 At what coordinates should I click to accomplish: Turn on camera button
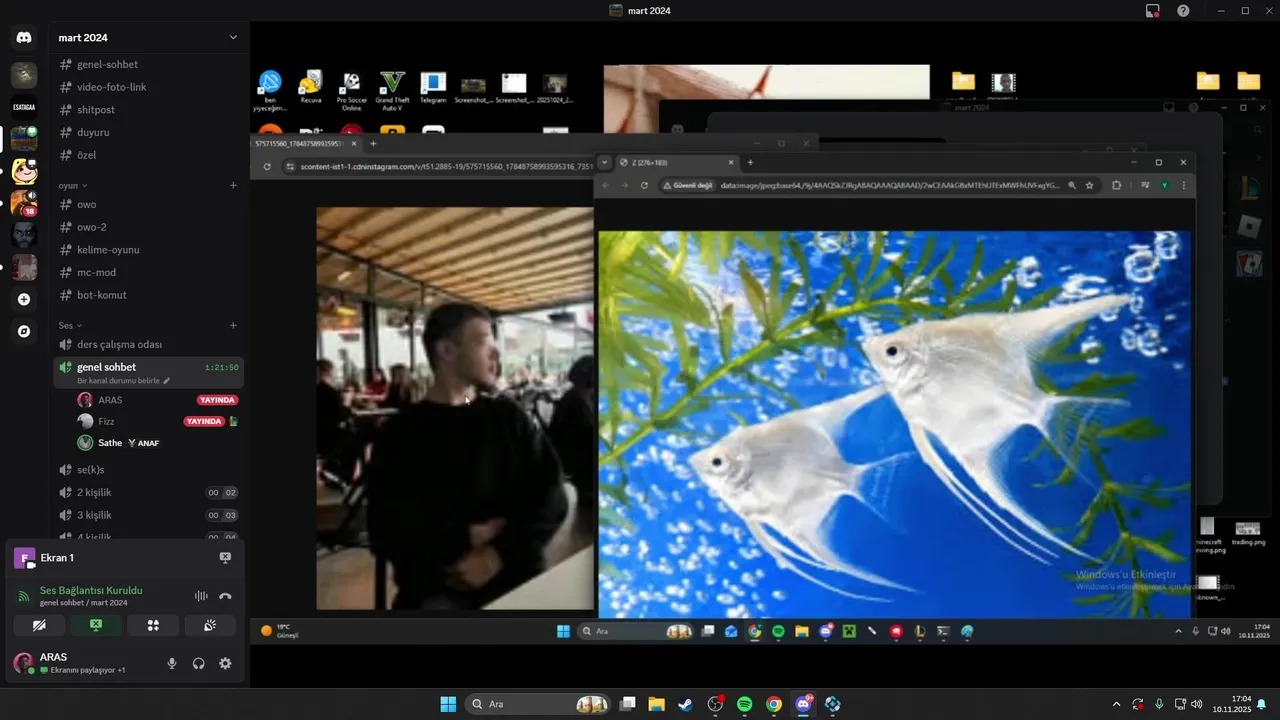pos(39,626)
